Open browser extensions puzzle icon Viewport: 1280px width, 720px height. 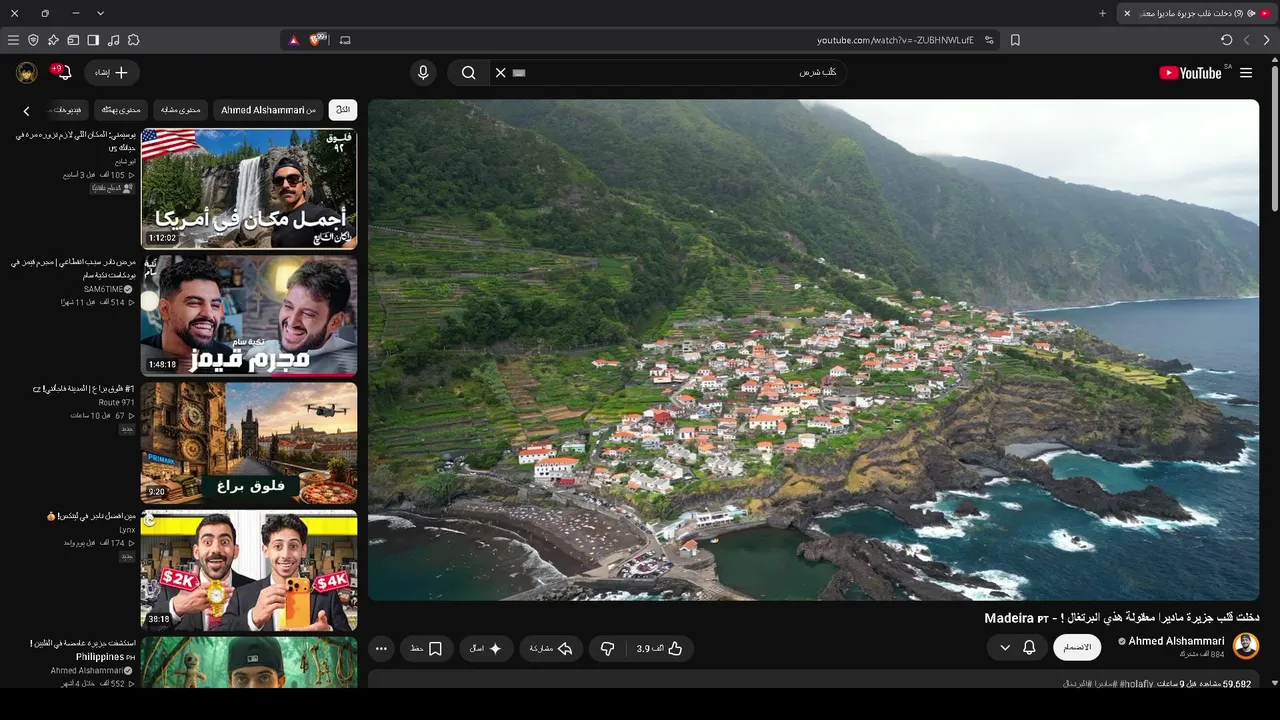click(134, 40)
